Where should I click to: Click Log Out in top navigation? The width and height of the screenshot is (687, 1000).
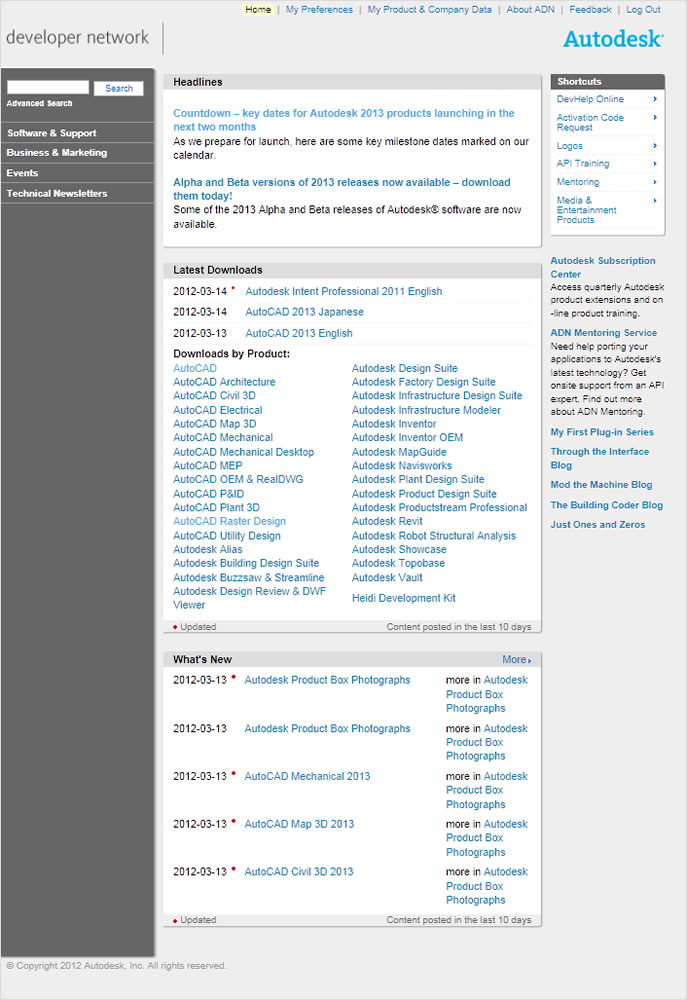[x=643, y=10]
